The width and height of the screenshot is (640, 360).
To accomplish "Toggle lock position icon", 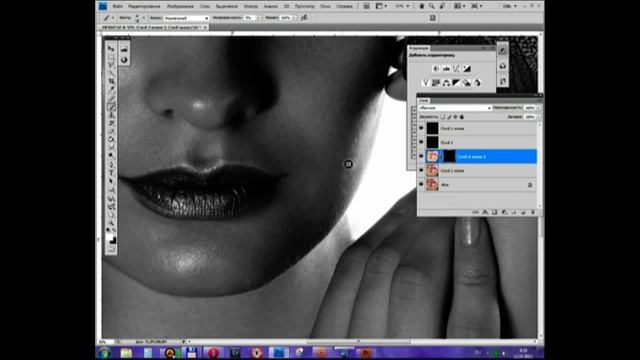I will coord(456,117).
